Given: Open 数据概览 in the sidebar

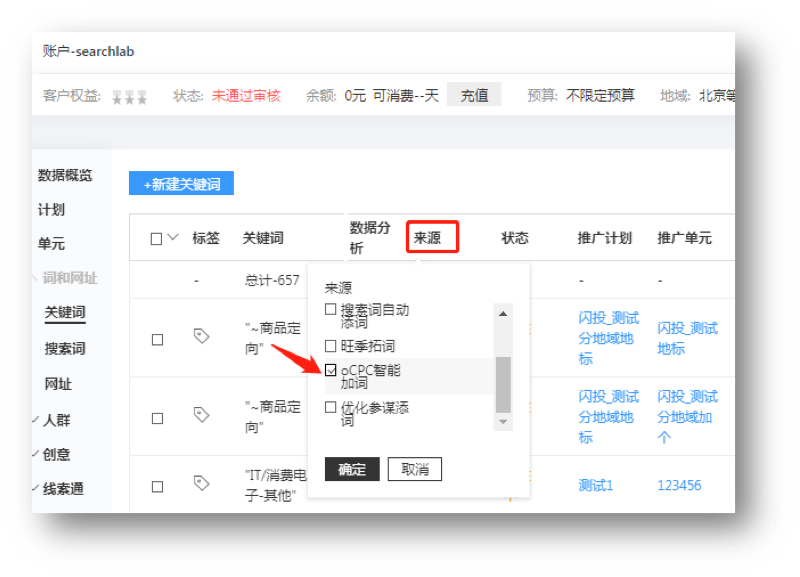Looking at the screenshot, I should 65,175.
